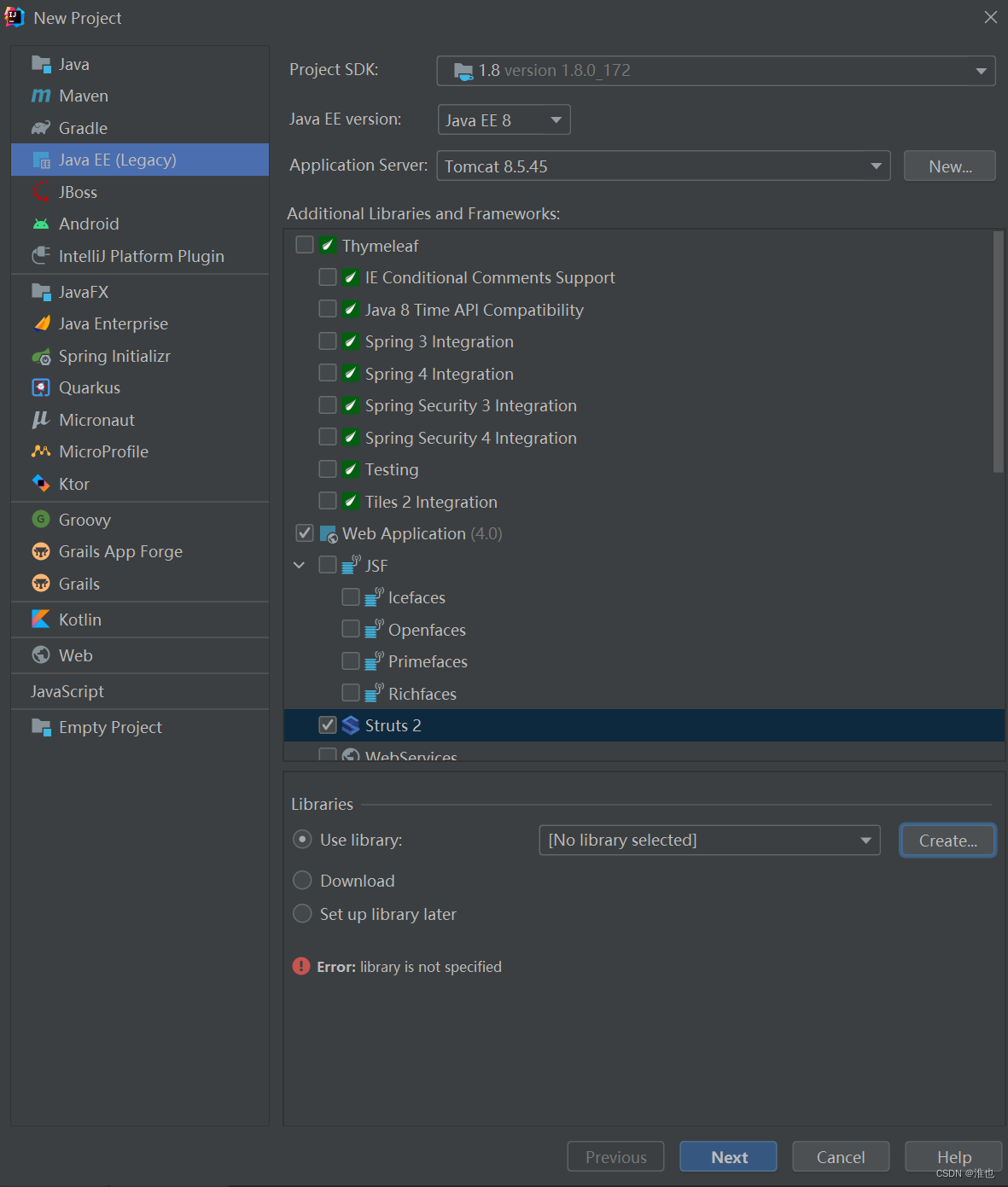Check the Primefaces checkbox
The image size is (1008, 1187).
351,661
